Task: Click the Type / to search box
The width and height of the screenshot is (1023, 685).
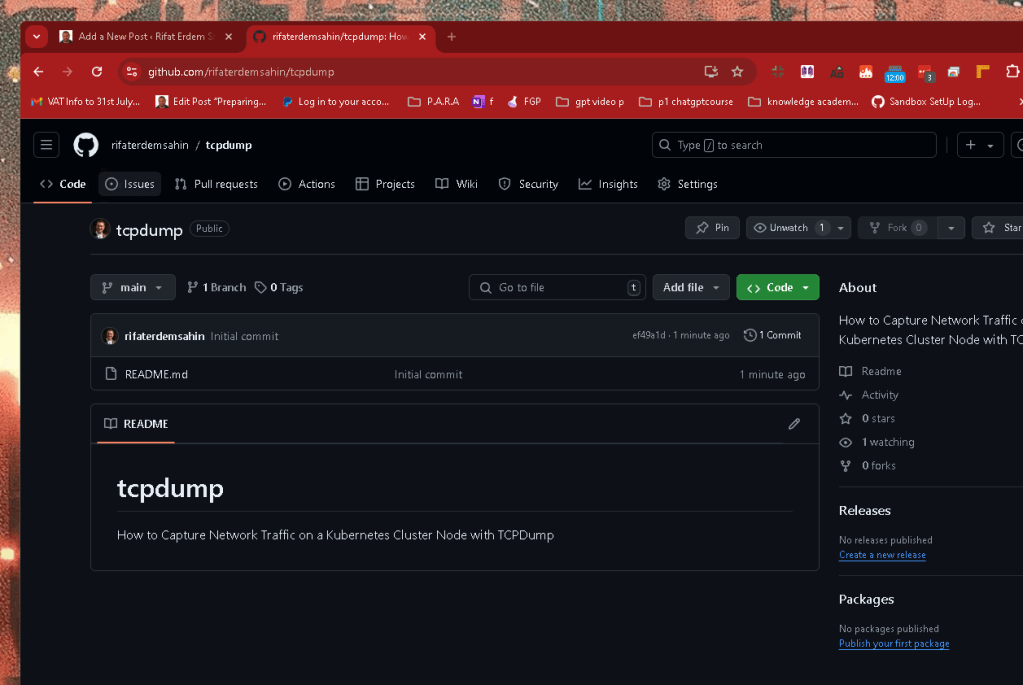Action: 794,145
